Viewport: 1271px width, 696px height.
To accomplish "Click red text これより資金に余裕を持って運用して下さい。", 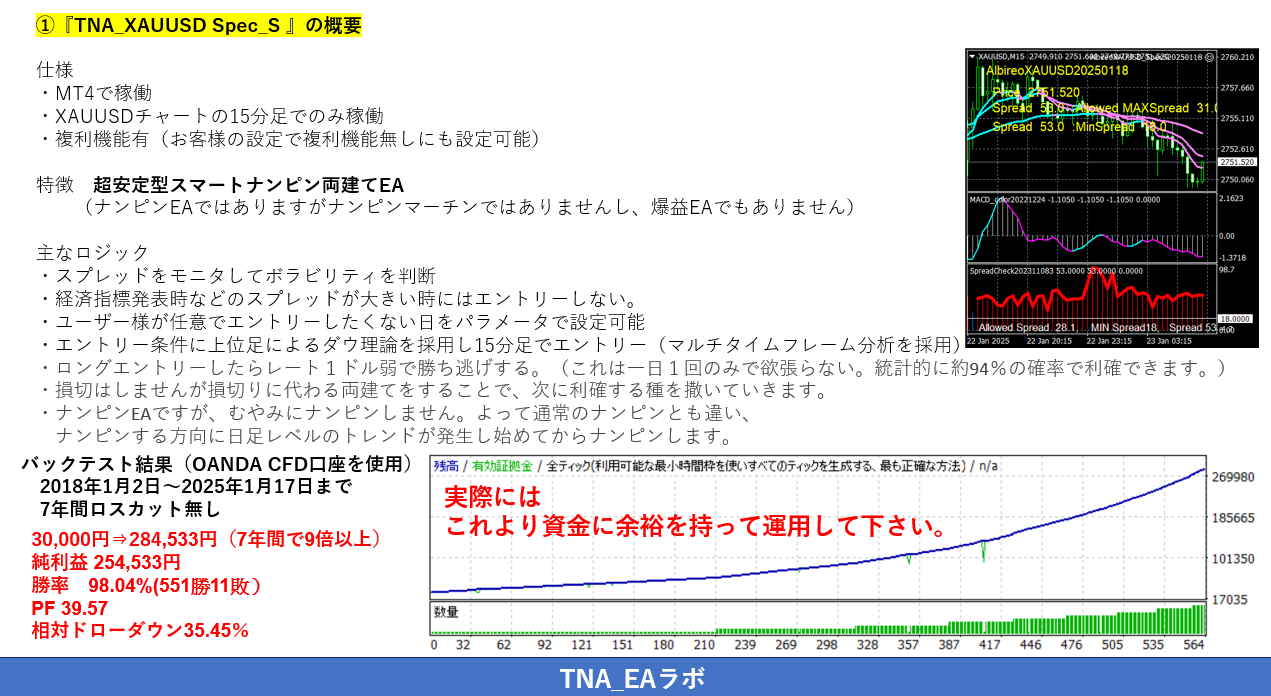I will tap(695, 526).
